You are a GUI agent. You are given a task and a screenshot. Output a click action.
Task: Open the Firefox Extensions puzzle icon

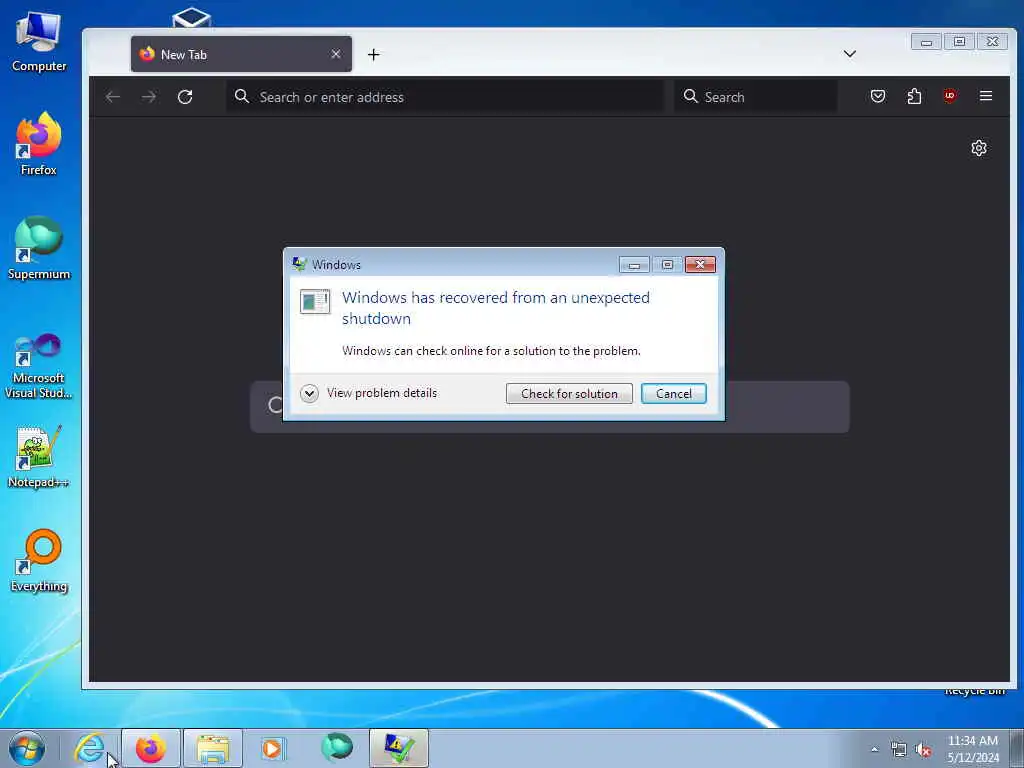click(914, 97)
